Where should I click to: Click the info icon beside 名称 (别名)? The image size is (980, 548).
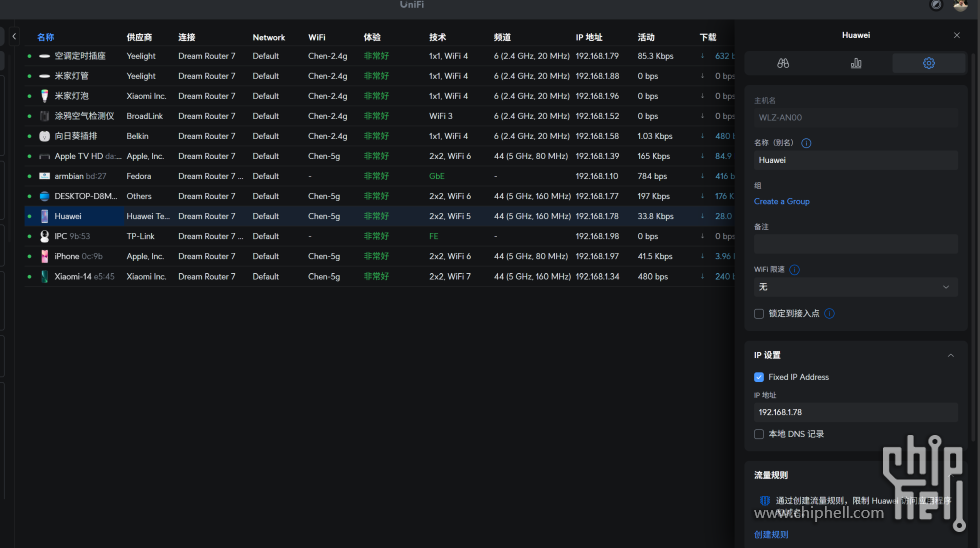pyautogui.click(x=806, y=143)
